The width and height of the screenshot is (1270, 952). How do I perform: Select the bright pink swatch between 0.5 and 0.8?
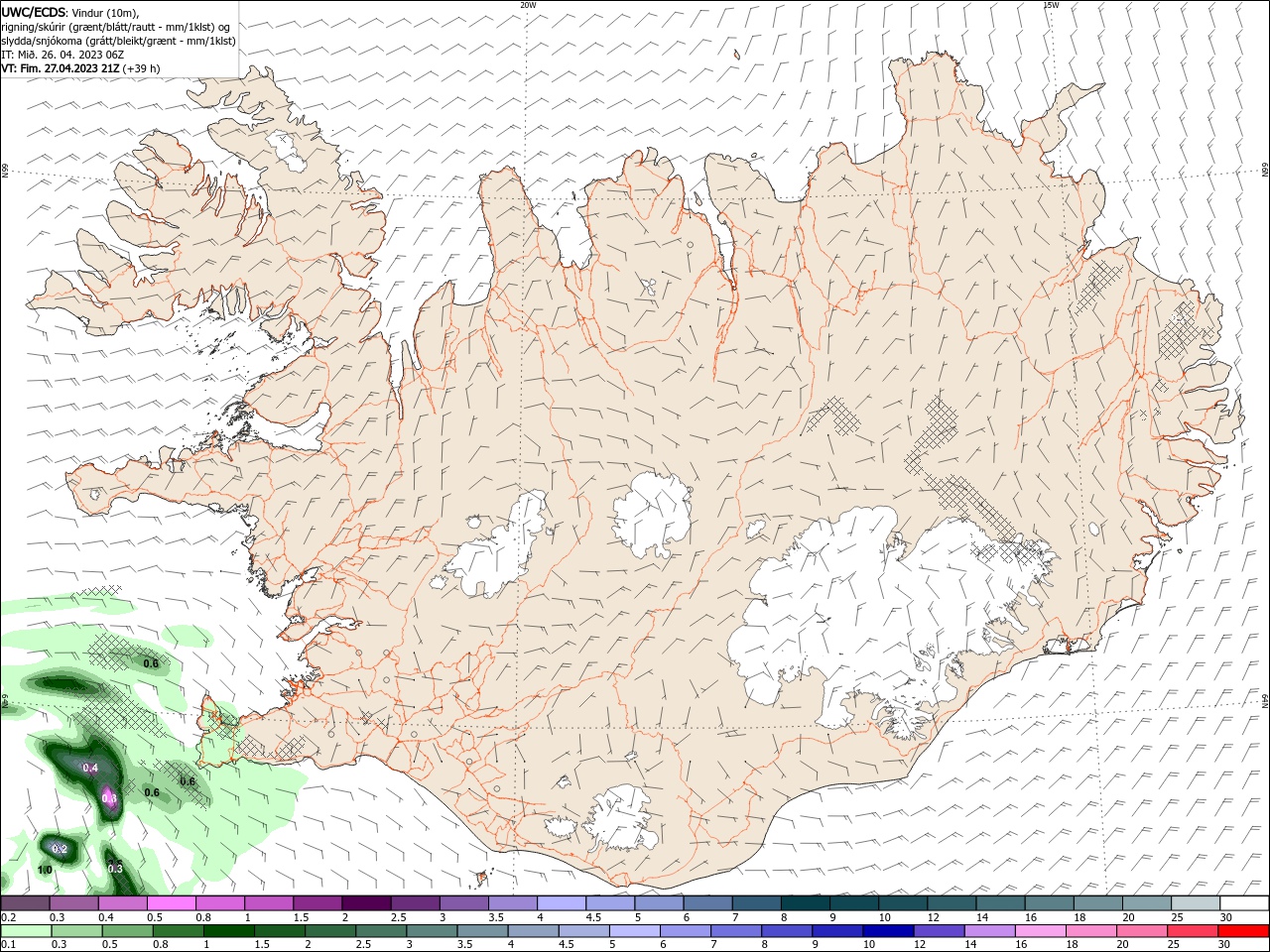(171, 903)
